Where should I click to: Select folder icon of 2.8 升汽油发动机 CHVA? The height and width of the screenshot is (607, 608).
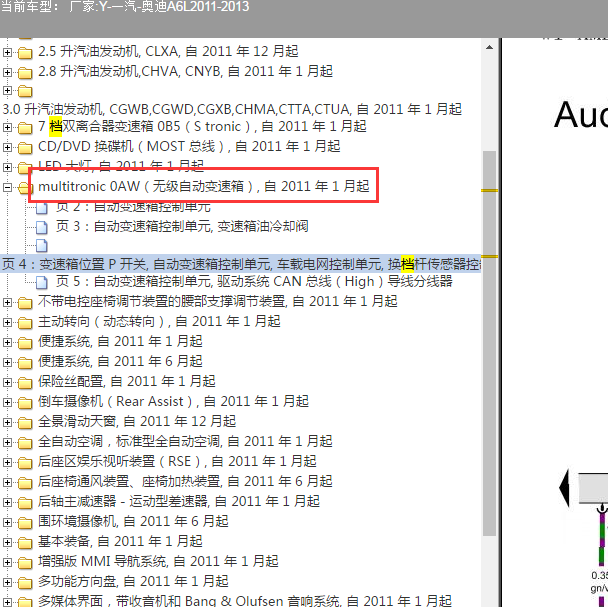click(x=25, y=73)
